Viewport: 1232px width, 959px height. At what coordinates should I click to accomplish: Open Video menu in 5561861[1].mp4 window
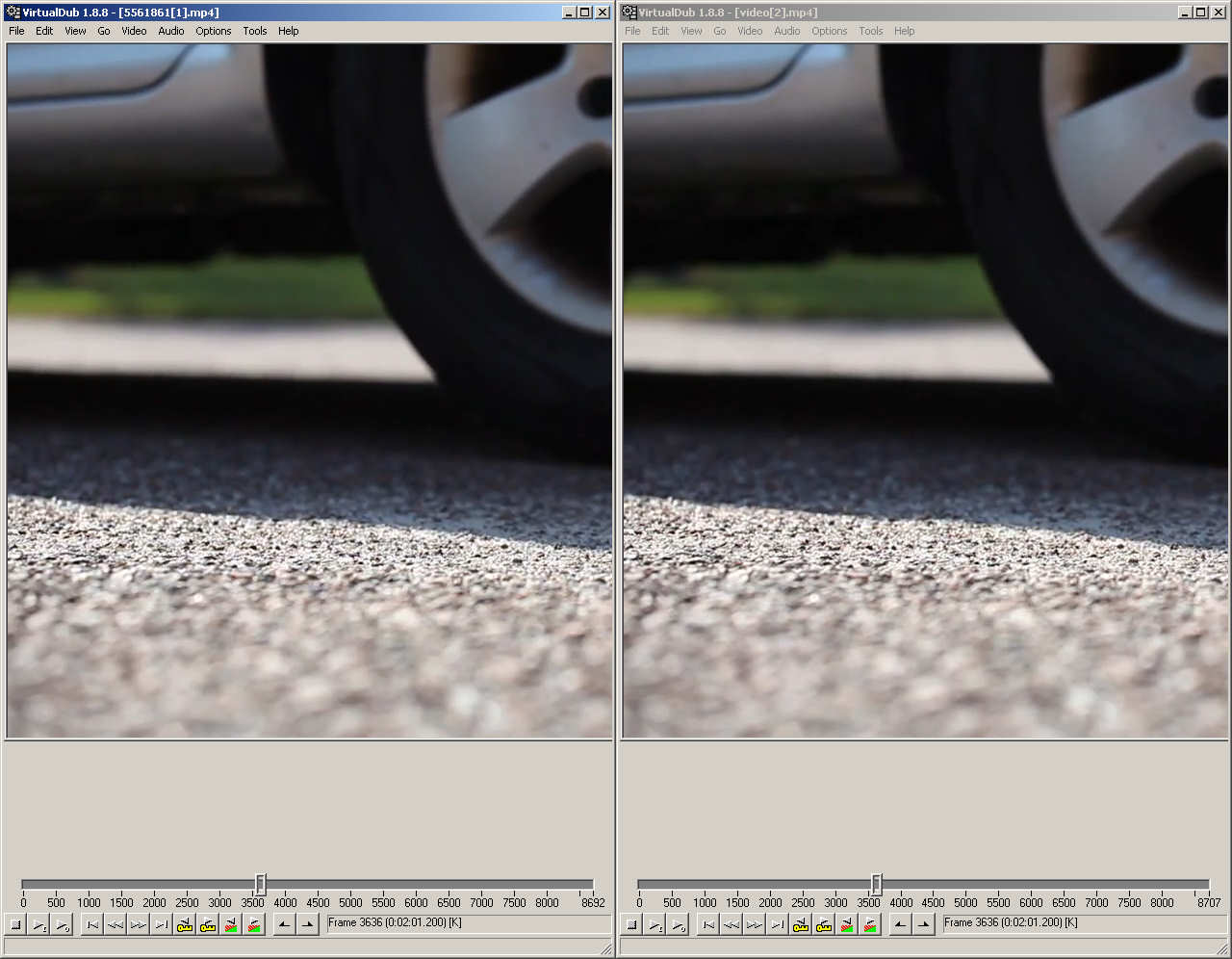click(x=134, y=31)
